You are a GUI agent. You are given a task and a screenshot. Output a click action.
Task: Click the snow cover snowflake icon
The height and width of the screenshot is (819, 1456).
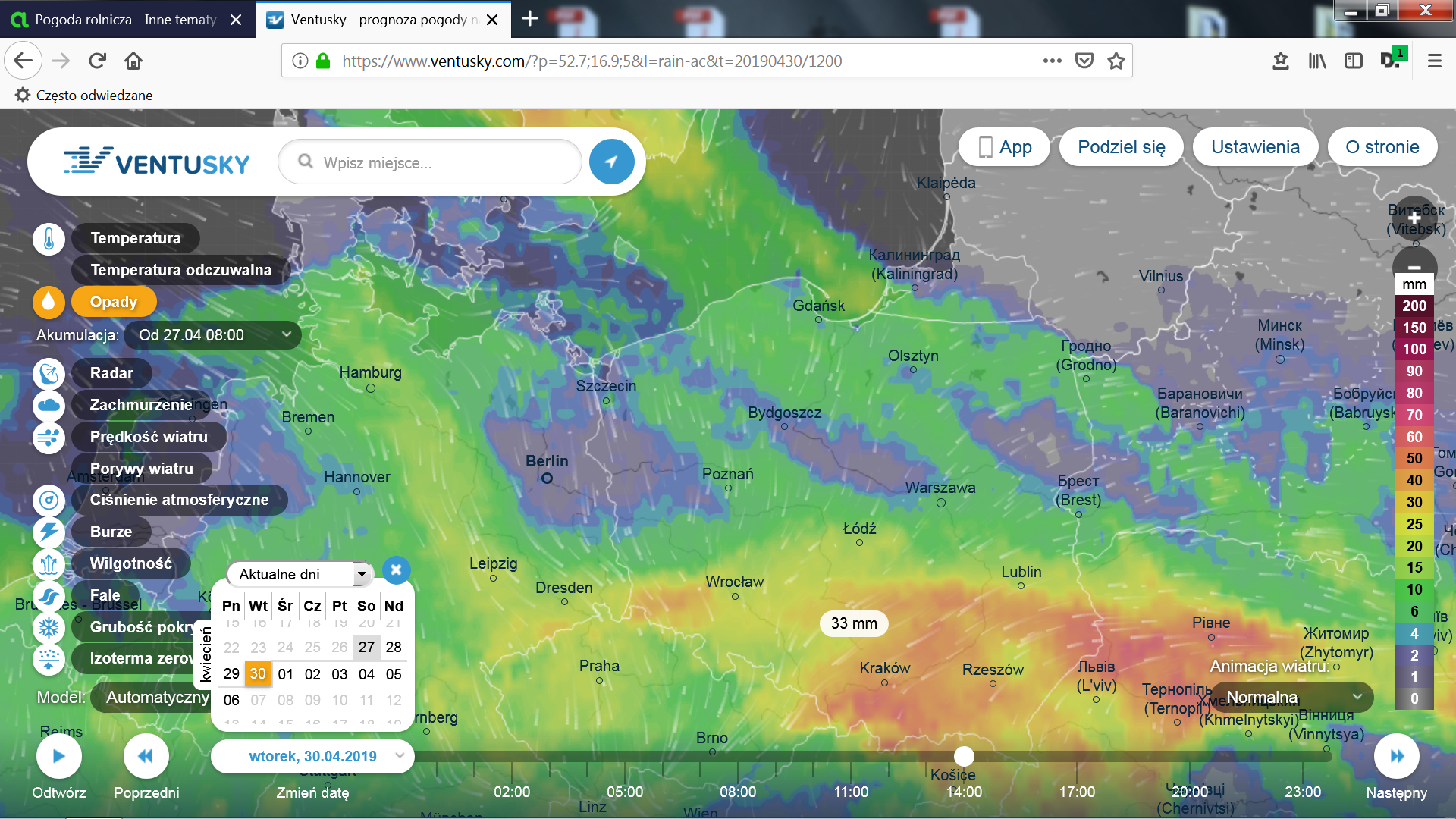pyautogui.click(x=49, y=628)
